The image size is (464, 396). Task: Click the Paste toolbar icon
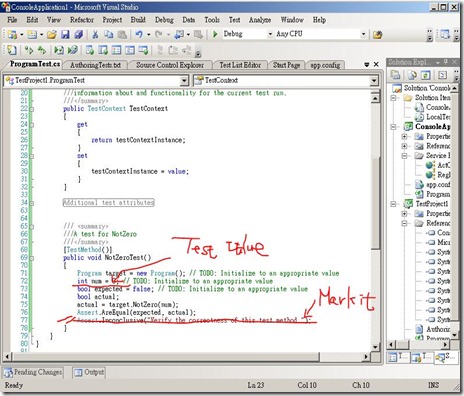click(122, 34)
